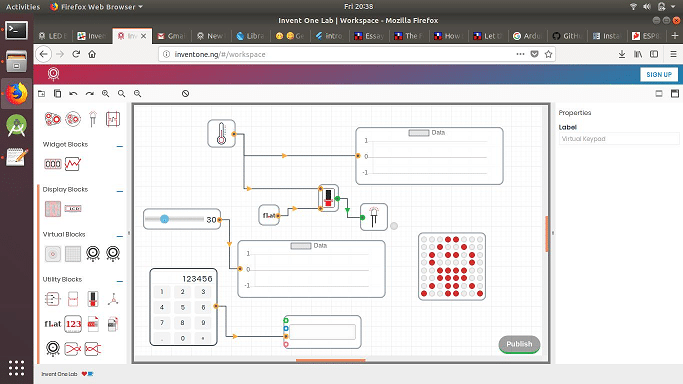Select the dot matrix display block
Screen dimensions: 683x384
pos(53,209)
